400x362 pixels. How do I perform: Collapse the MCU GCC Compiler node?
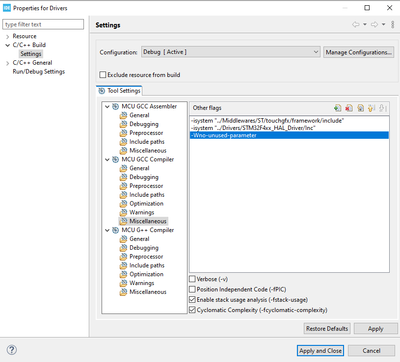[x=107, y=160]
